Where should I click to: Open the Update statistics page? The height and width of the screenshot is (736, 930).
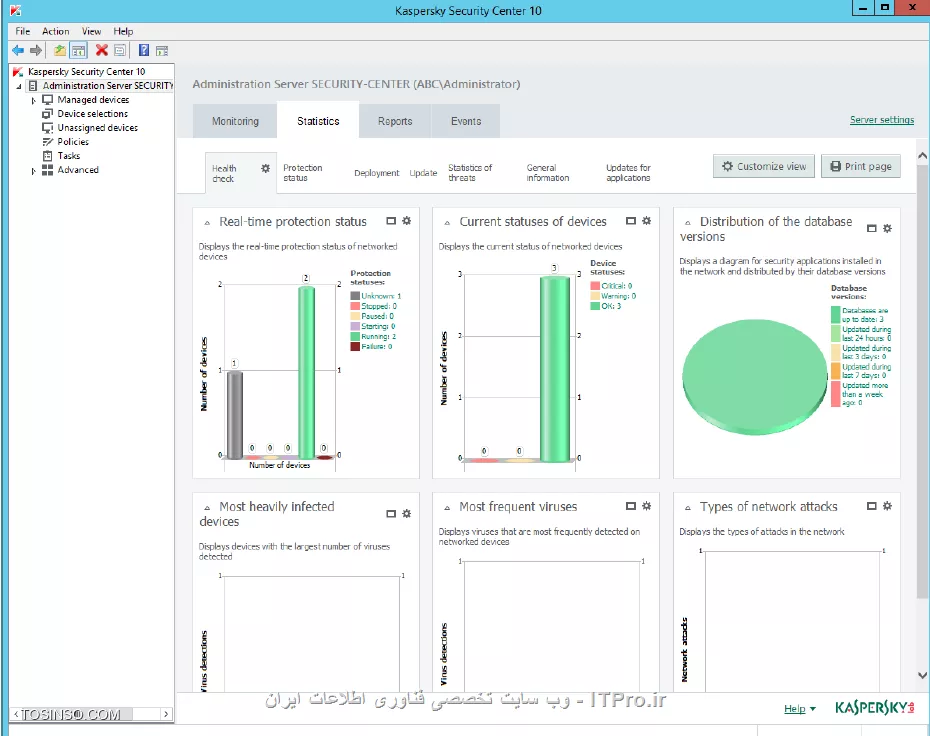click(423, 173)
